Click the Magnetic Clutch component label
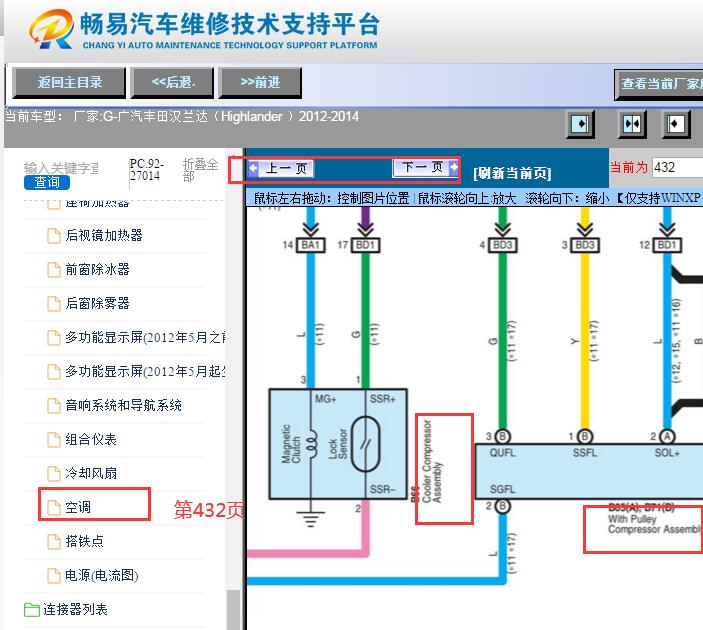Viewport: 703px width, 630px height. [x=292, y=444]
